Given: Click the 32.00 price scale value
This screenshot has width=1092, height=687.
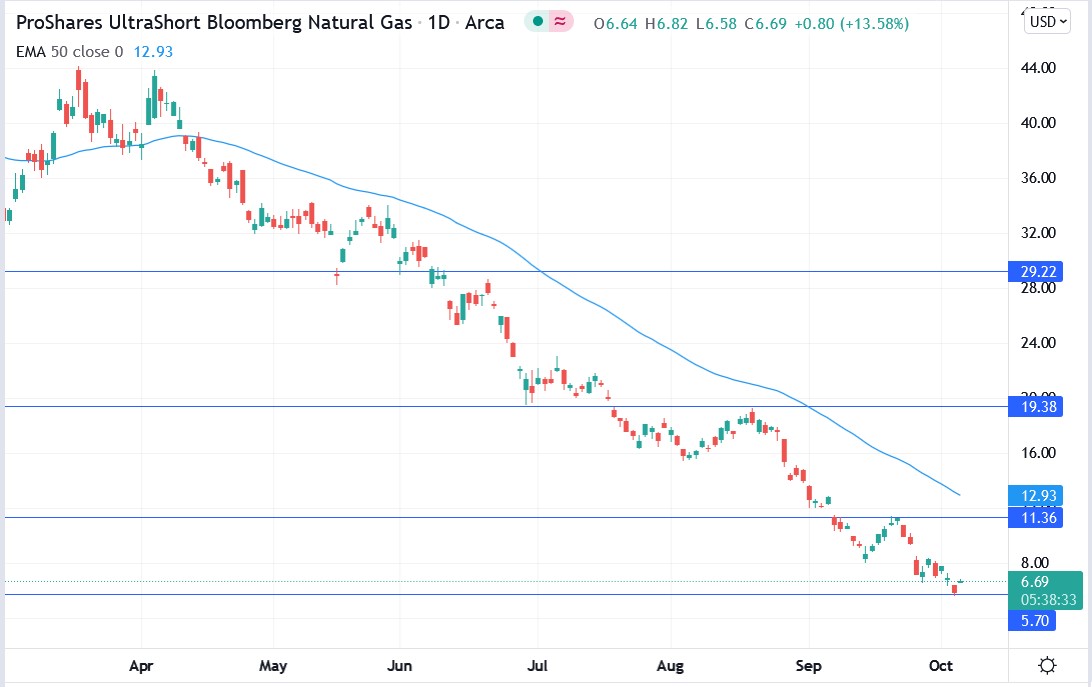Looking at the screenshot, I should tap(1038, 233).
